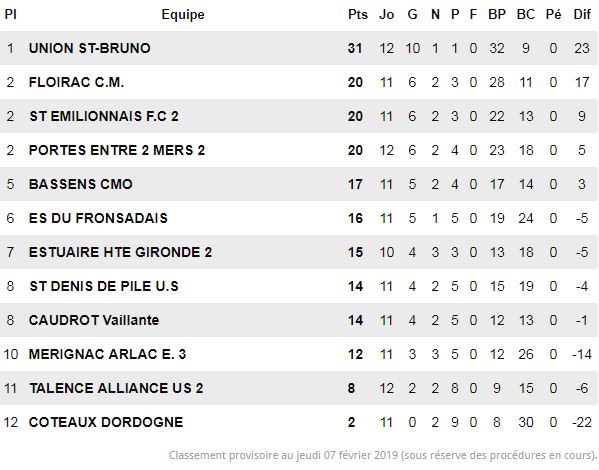Select the BC column header
599x470 pixels.
pyautogui.click(x=526, y=15)
